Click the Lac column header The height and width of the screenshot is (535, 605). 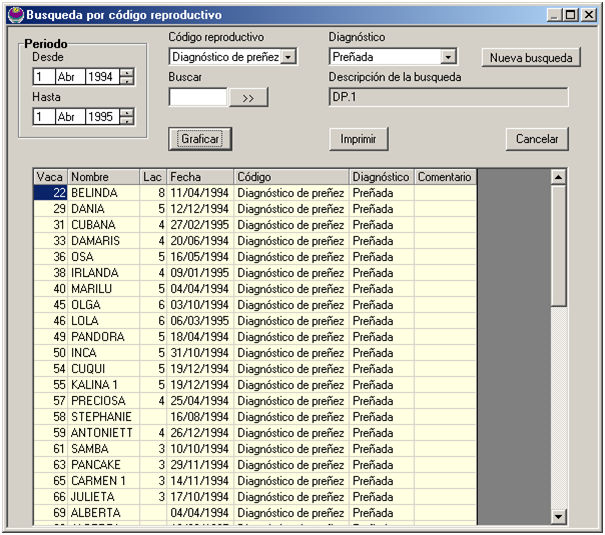point(153,177)
